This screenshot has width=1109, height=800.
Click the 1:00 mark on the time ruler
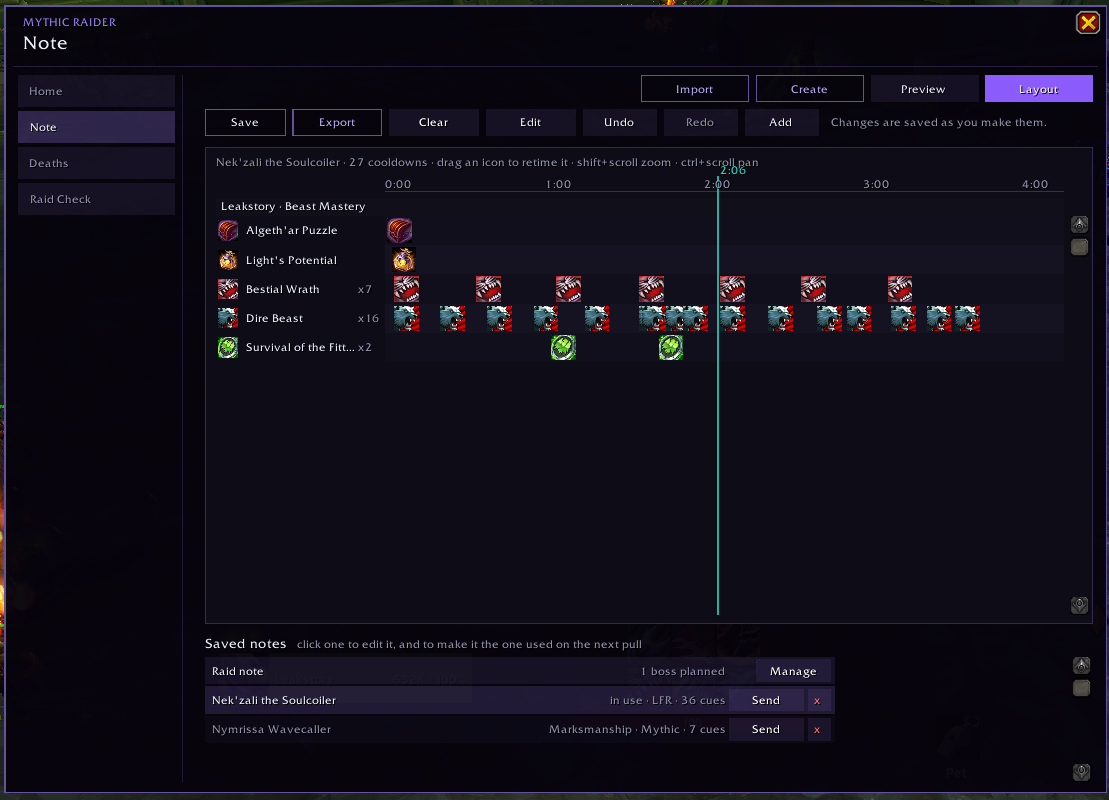point(559,185)
